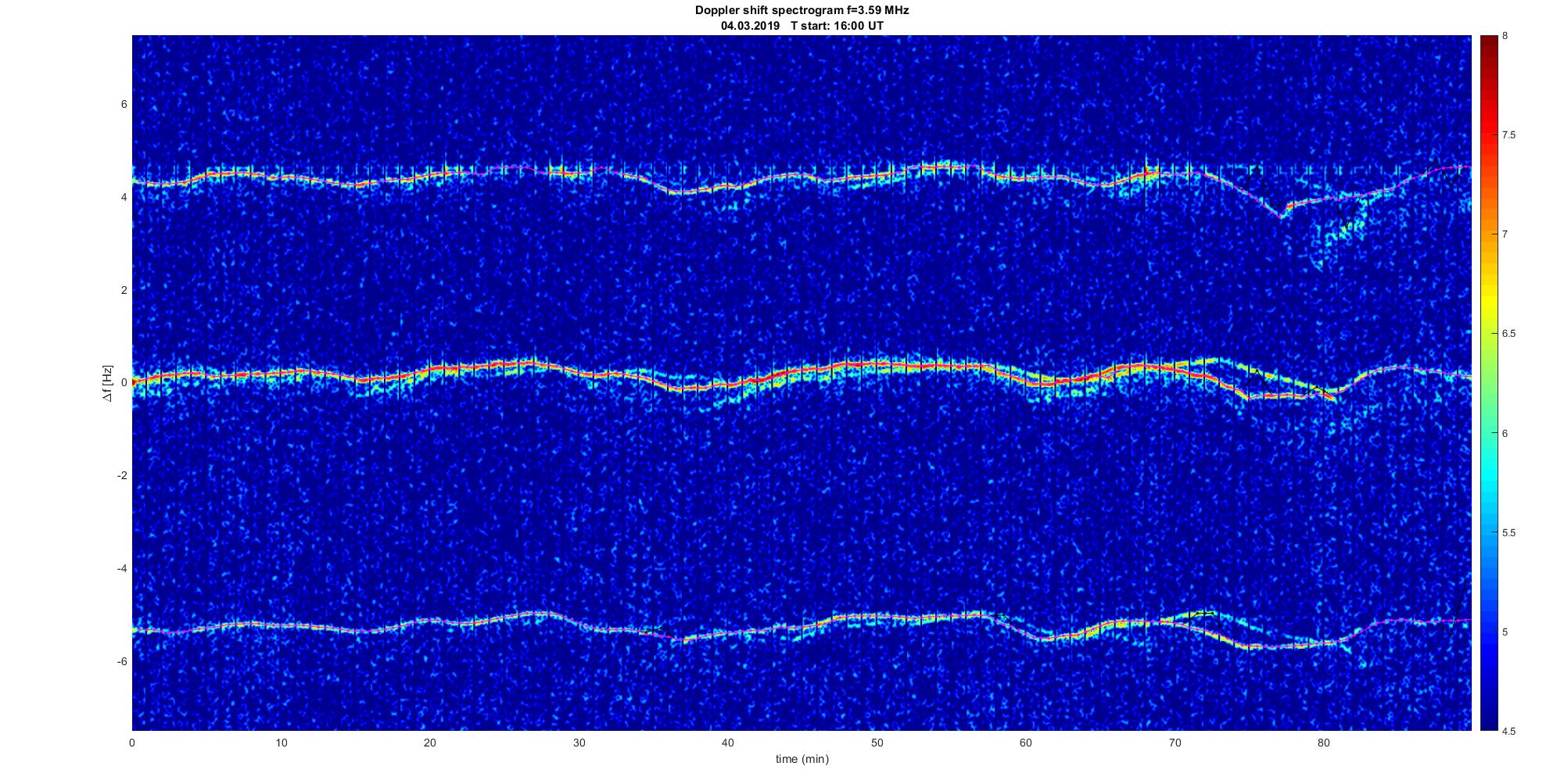The height and width of the screenshot is (784, 1564).
Task: Click the colorbar tick label '5'
Action: pyautogui.click(x=1505, y=632)
